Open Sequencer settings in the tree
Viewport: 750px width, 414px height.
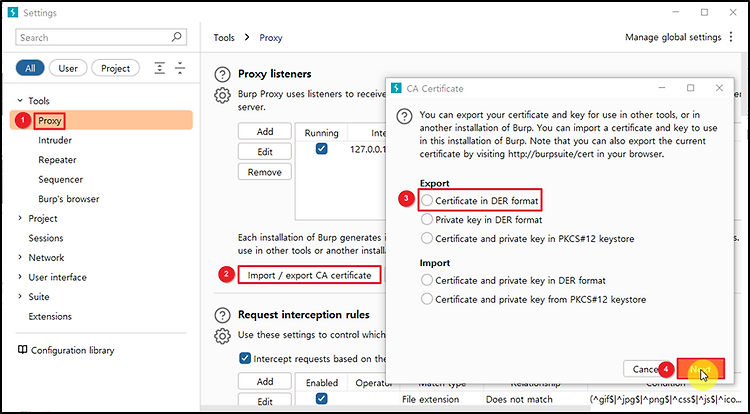[60, 179]
